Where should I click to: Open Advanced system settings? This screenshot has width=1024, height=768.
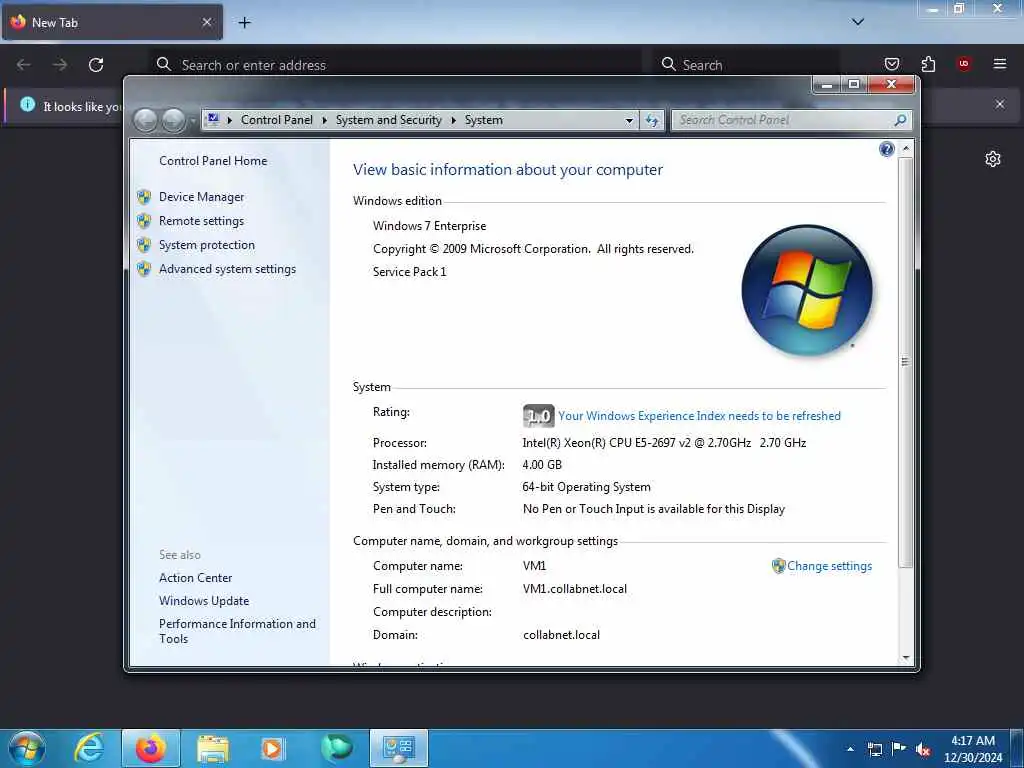[227, 269]
